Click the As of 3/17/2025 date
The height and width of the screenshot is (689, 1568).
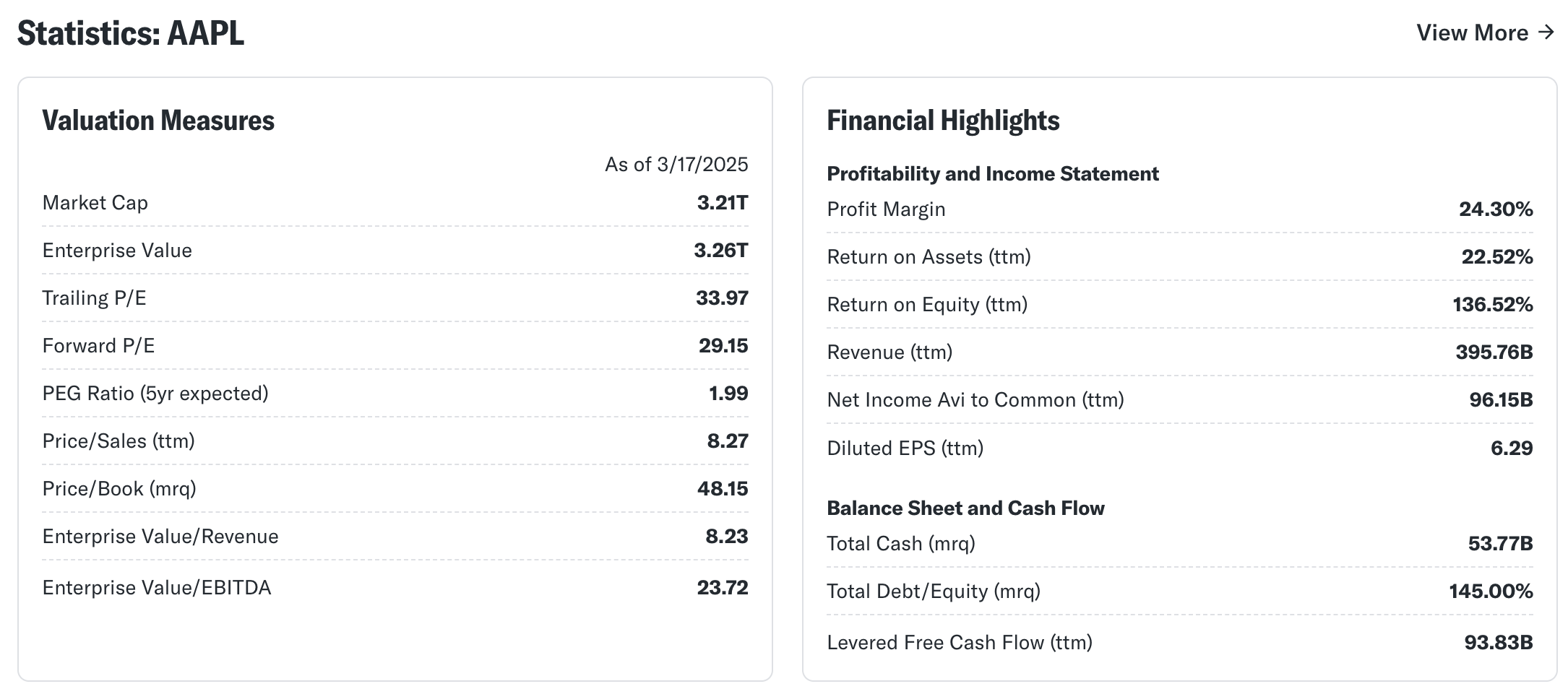tap(676, 165)
